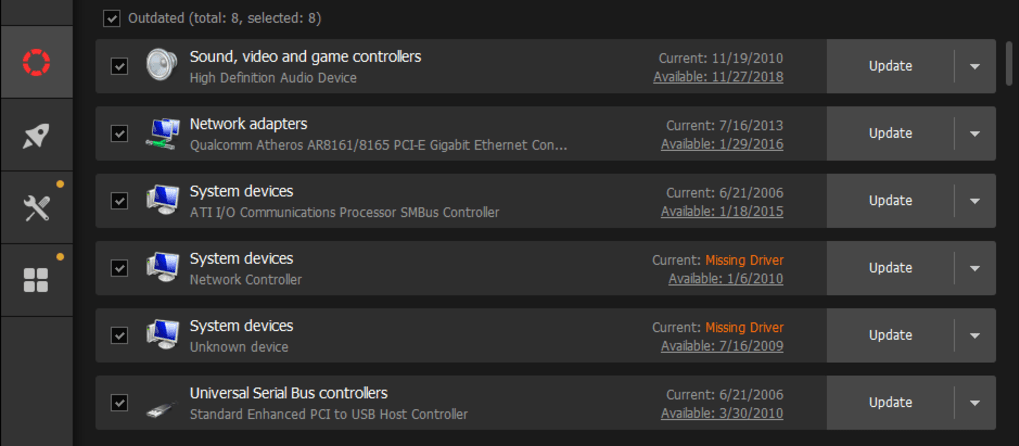Uncheck the Sound, video and game controllers checkbox
1019x446 pixels.
(x=119, y=66)
